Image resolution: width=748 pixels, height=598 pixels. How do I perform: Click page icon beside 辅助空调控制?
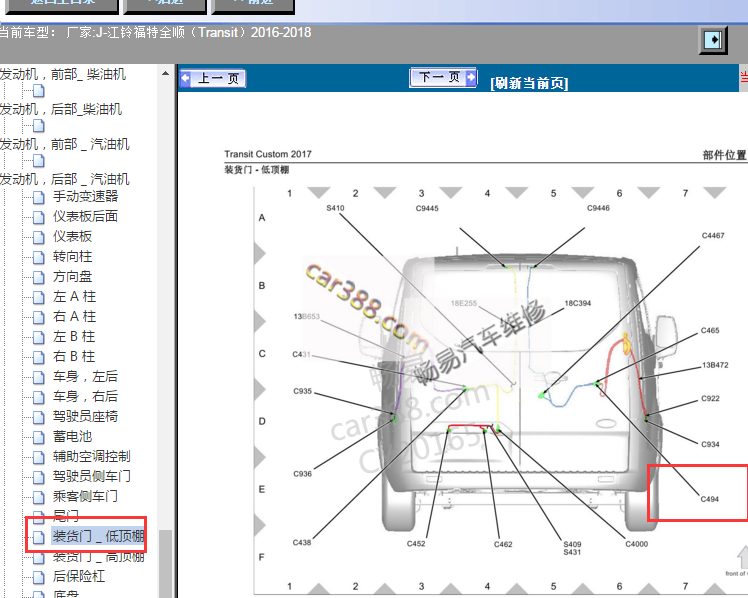tap(38, 457)
